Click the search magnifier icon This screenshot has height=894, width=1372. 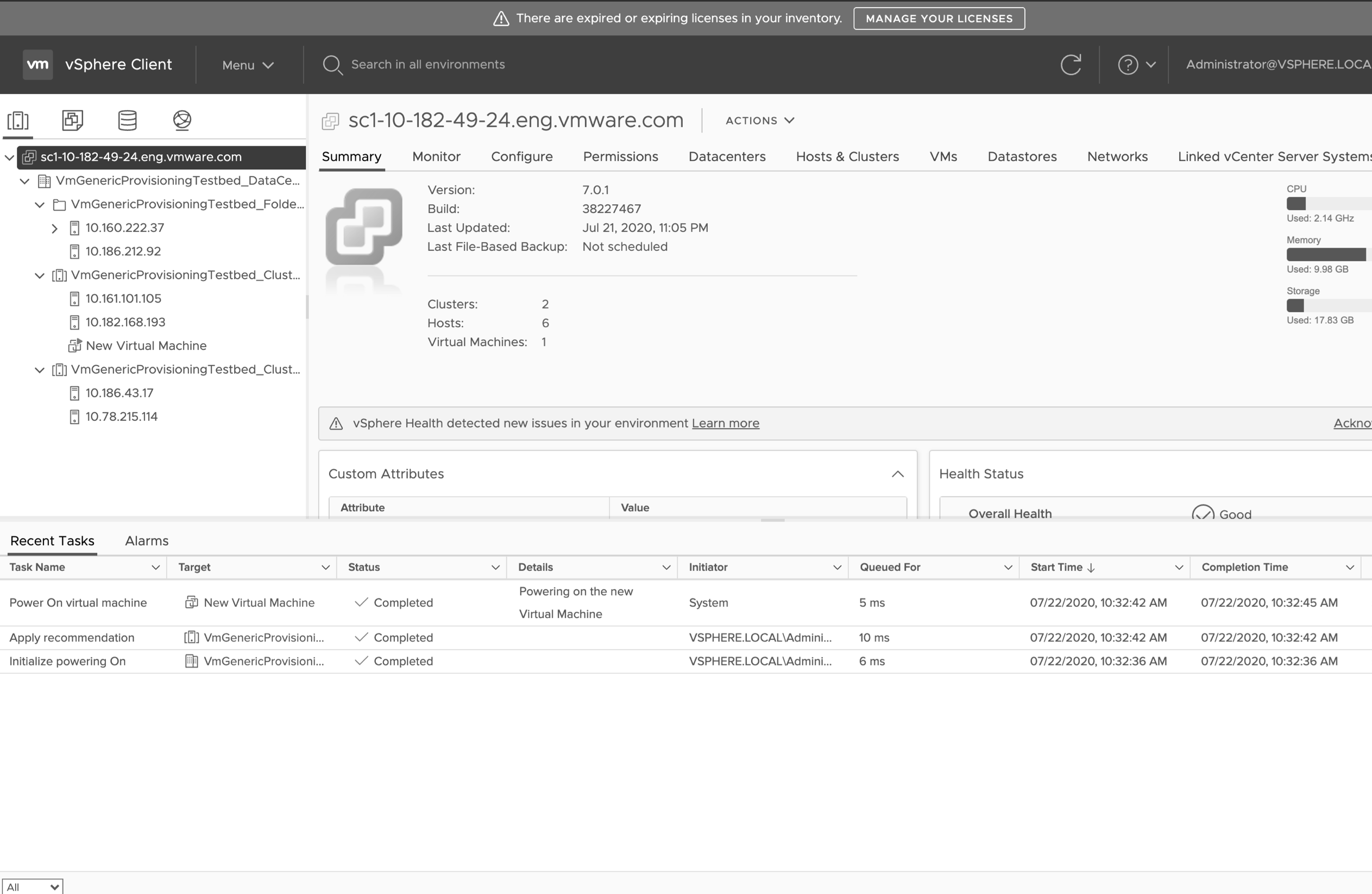click(332, 65)
